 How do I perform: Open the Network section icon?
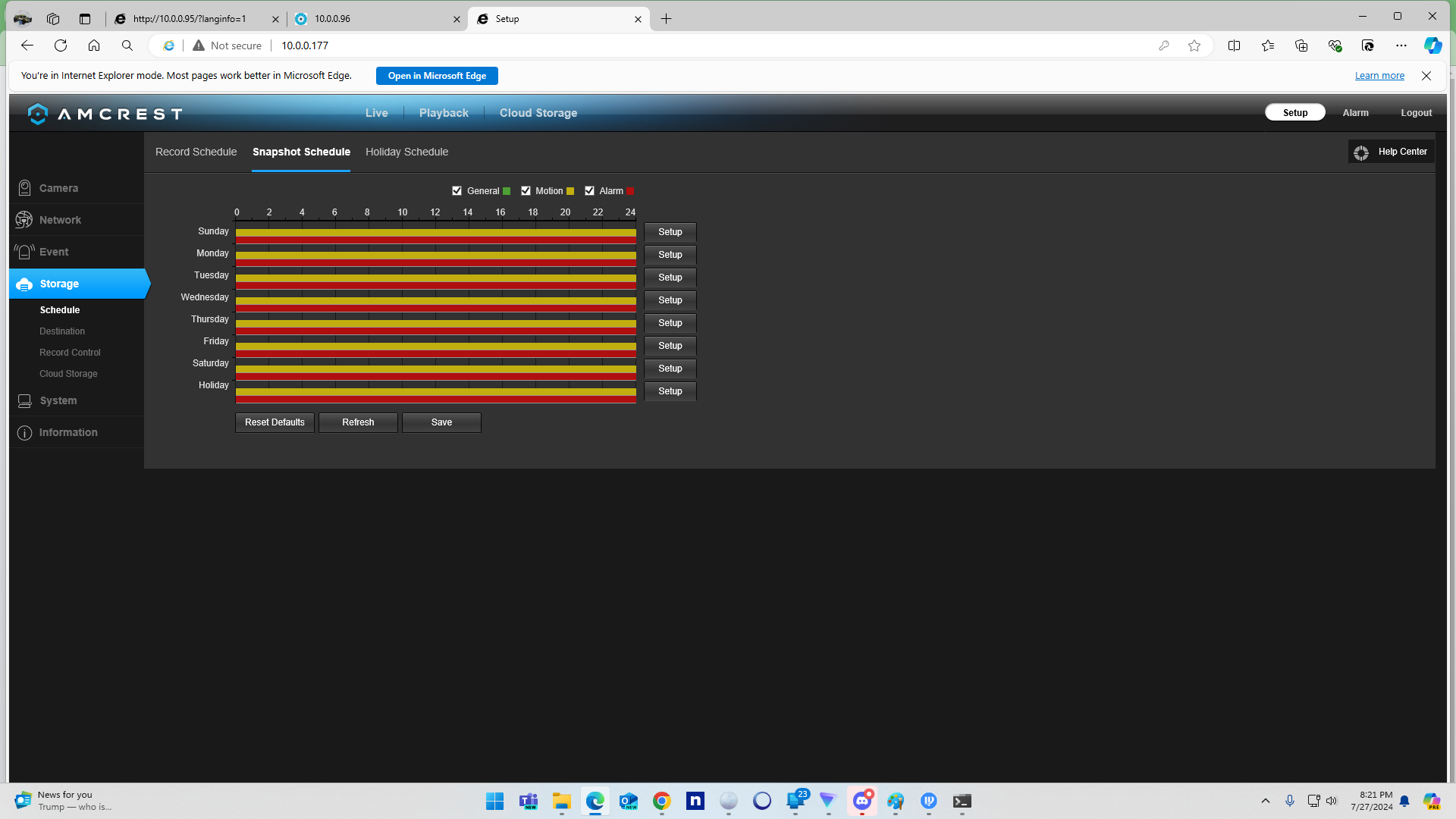coord(24,220)
